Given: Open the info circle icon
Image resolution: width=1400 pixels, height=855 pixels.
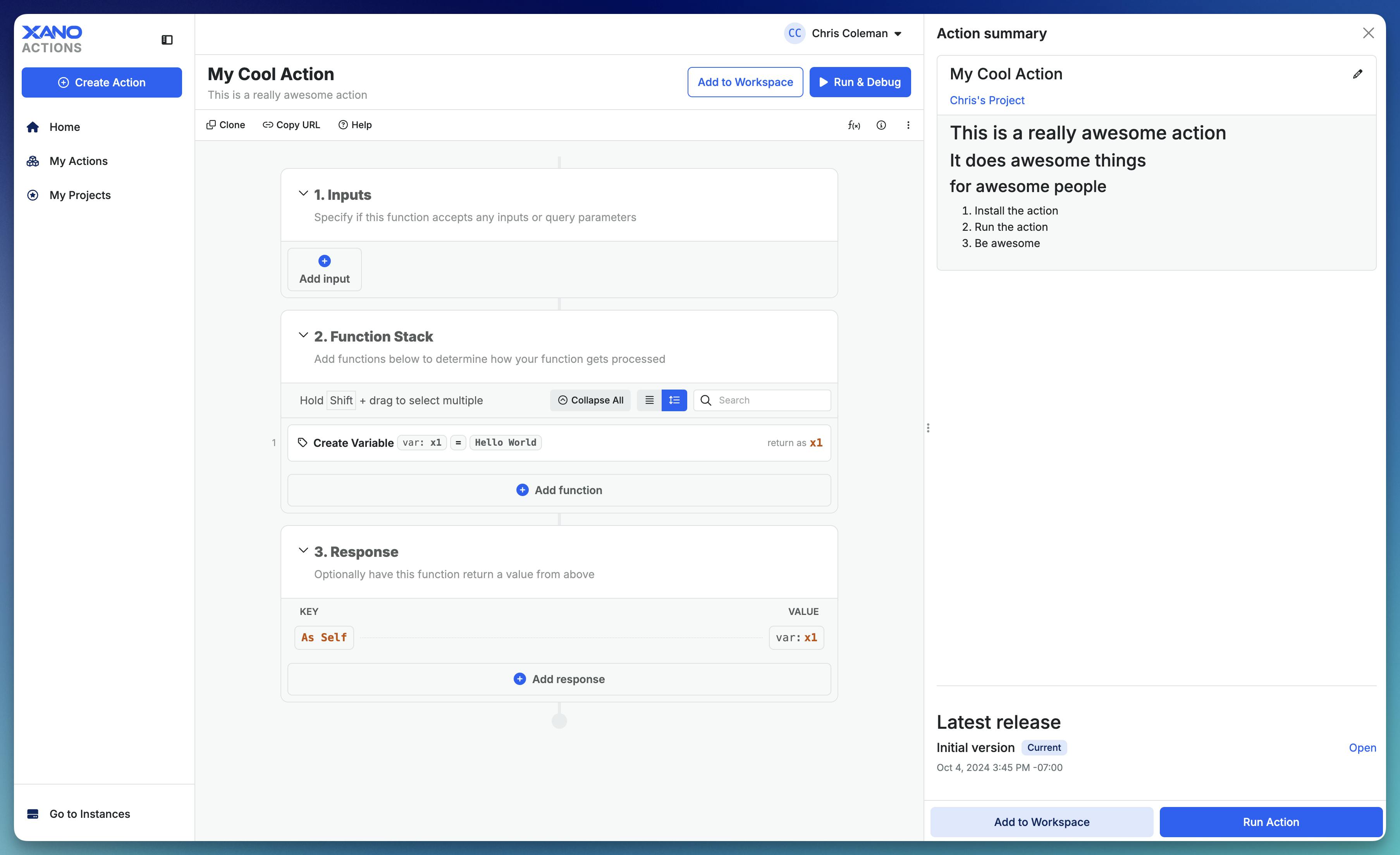Looking at the screenshot, I should [x=881, y=125].
